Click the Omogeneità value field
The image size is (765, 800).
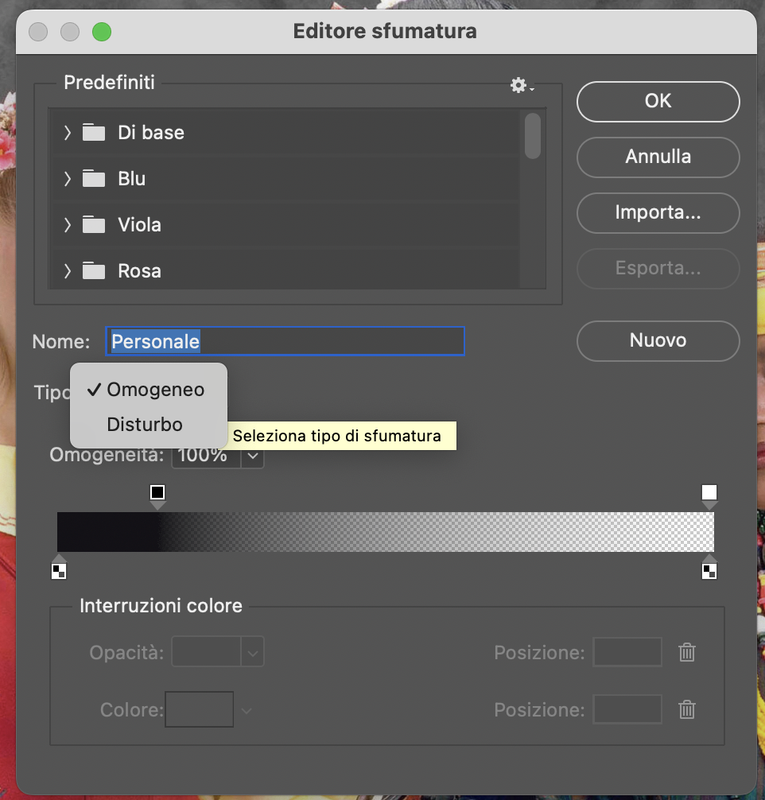[x=206, y=455]
